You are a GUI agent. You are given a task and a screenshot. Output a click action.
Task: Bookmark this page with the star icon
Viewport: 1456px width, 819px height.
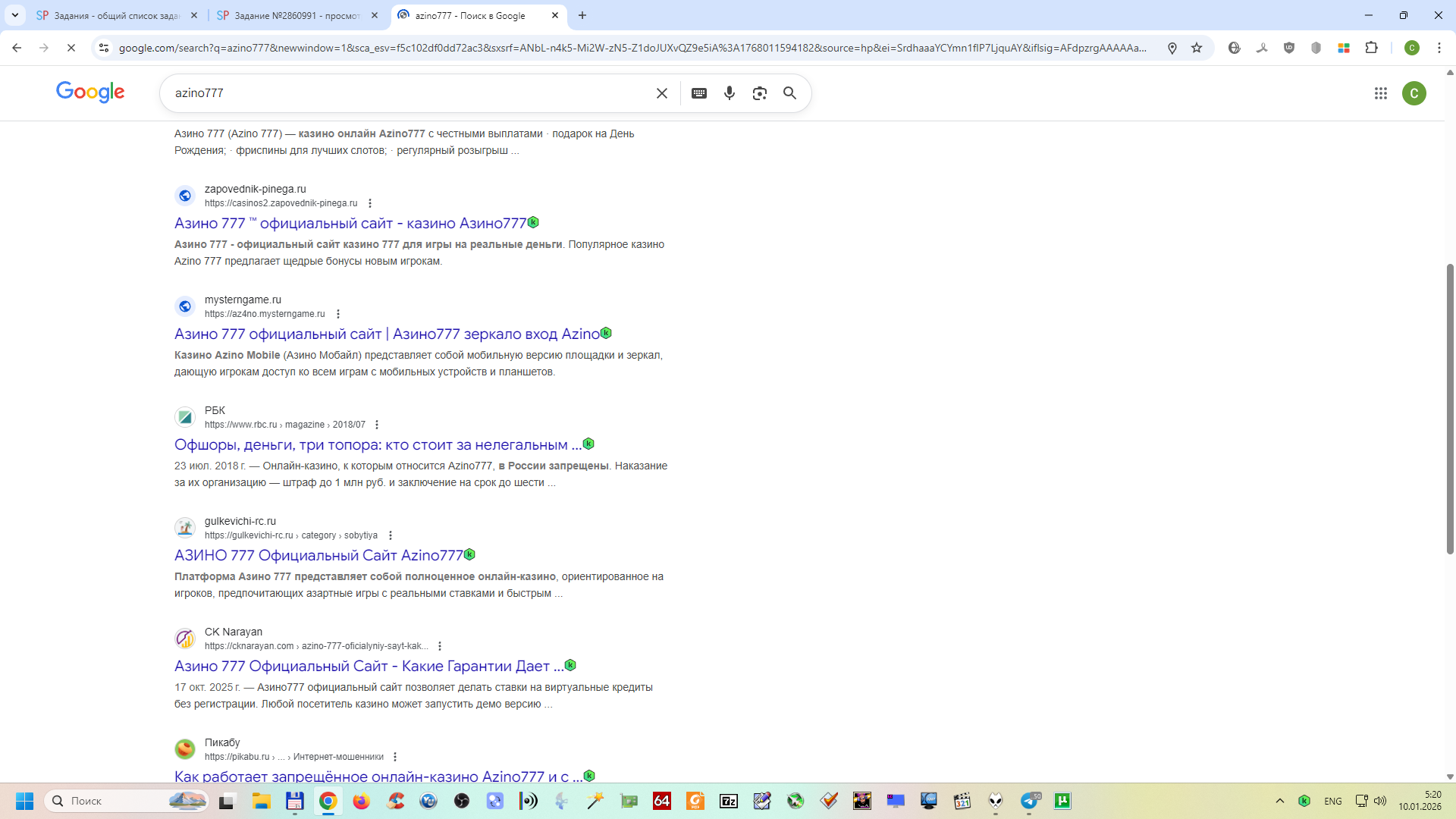pos(1197,48)
